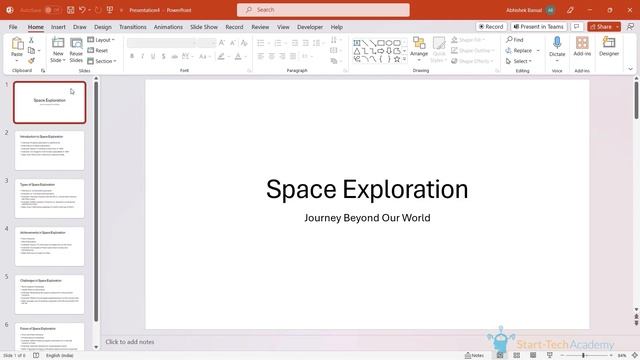
Task: Click the accessibility check icon in status bar
Action: click(x=36, y=356)
